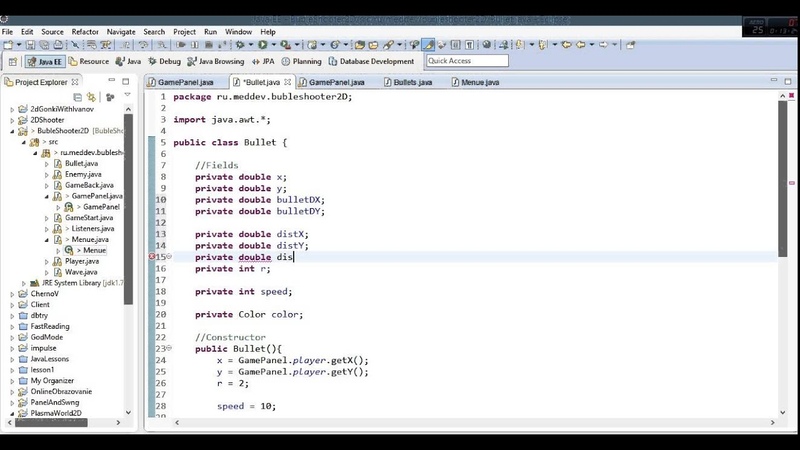Switch to the JPA perspective

pos(263,61)
